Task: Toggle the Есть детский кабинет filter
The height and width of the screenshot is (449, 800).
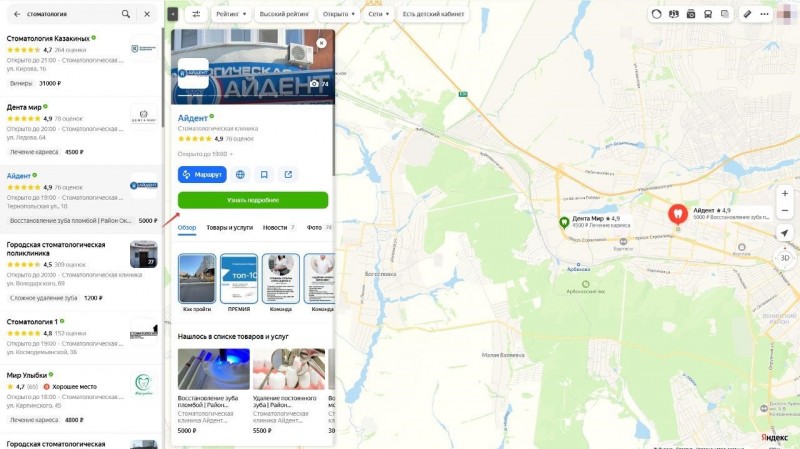Action: (433, 14)
